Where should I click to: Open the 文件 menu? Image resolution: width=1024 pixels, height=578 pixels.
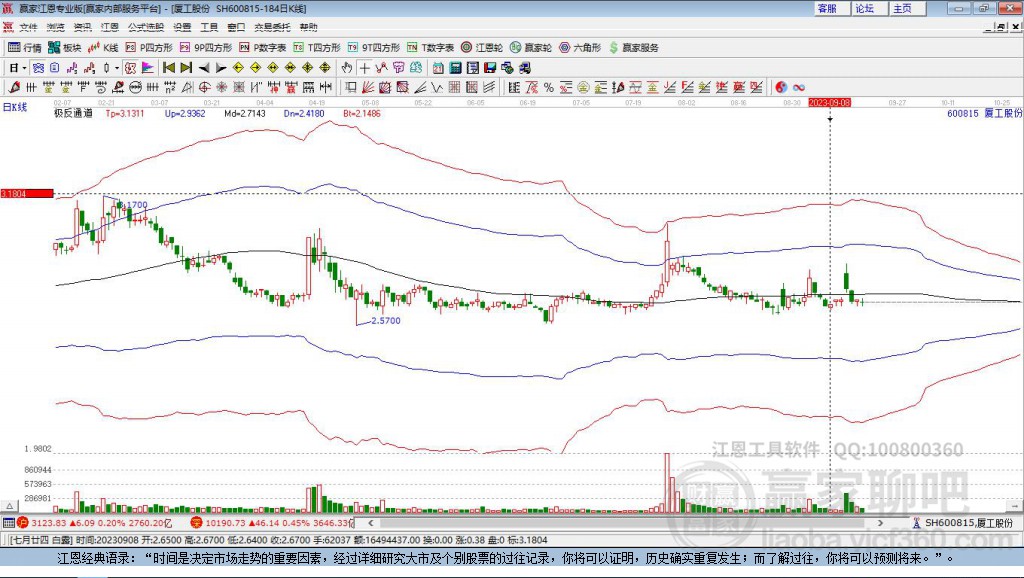coord(28,27)
